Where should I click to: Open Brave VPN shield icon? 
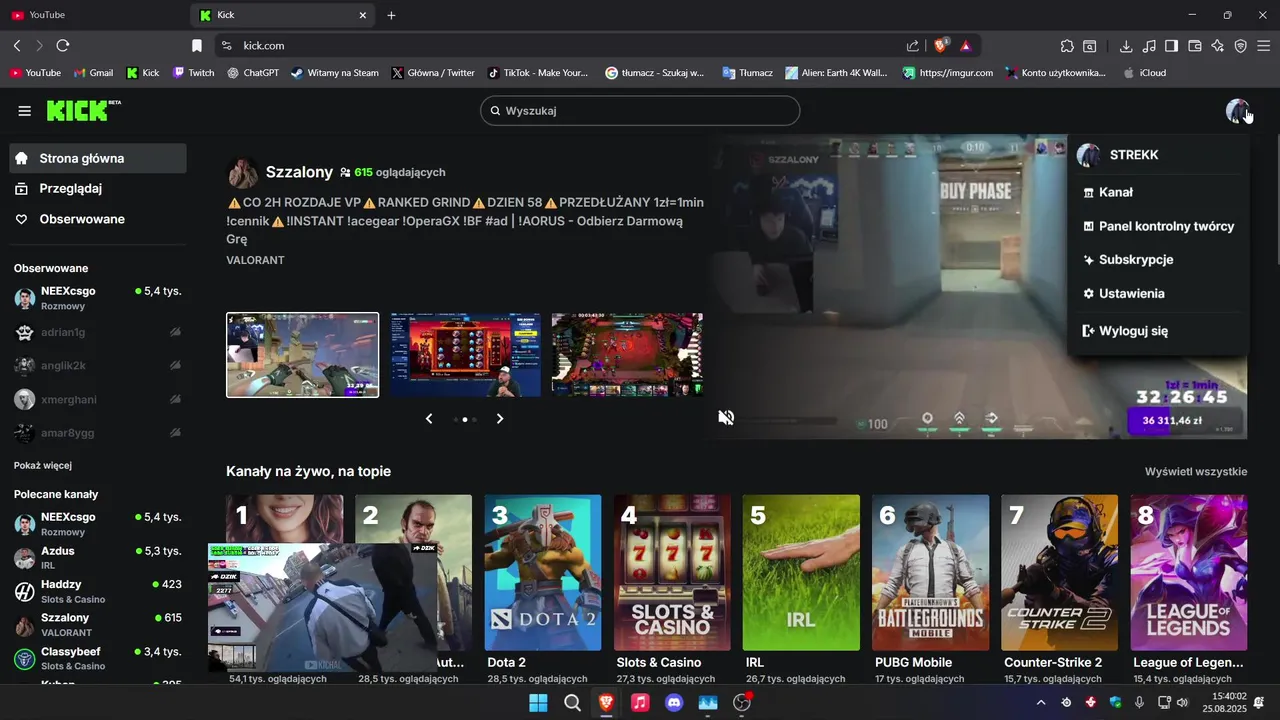[x=1241, y=46]
